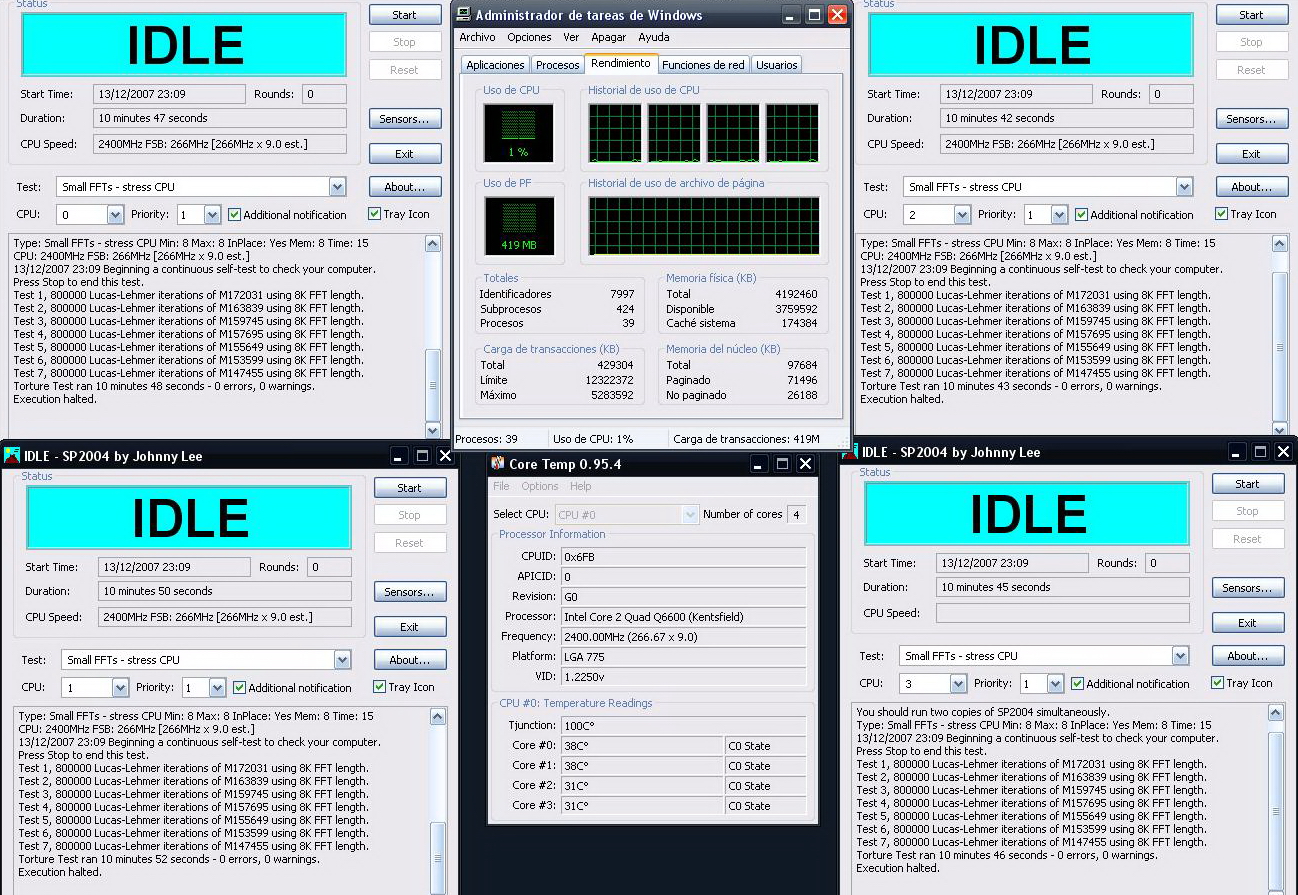Image resolution: width=1298 pixels, height=895 pixels.
Task: Click Exit in the CPU 0 SP2004 window
Action: coord(405,154)
